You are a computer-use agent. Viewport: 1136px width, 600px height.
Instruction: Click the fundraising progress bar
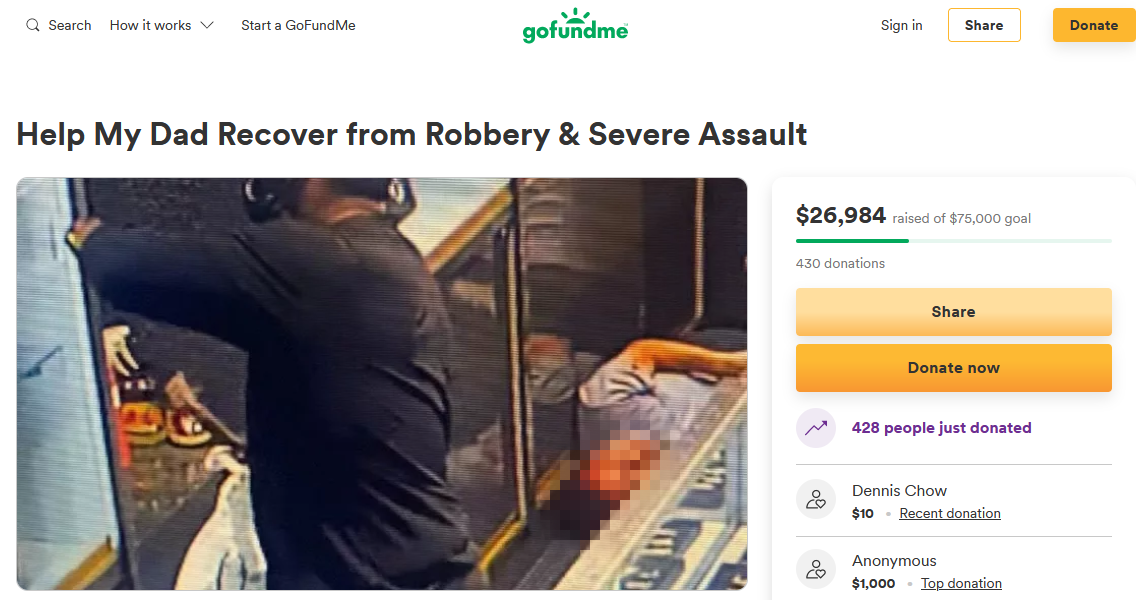point(953,241)
